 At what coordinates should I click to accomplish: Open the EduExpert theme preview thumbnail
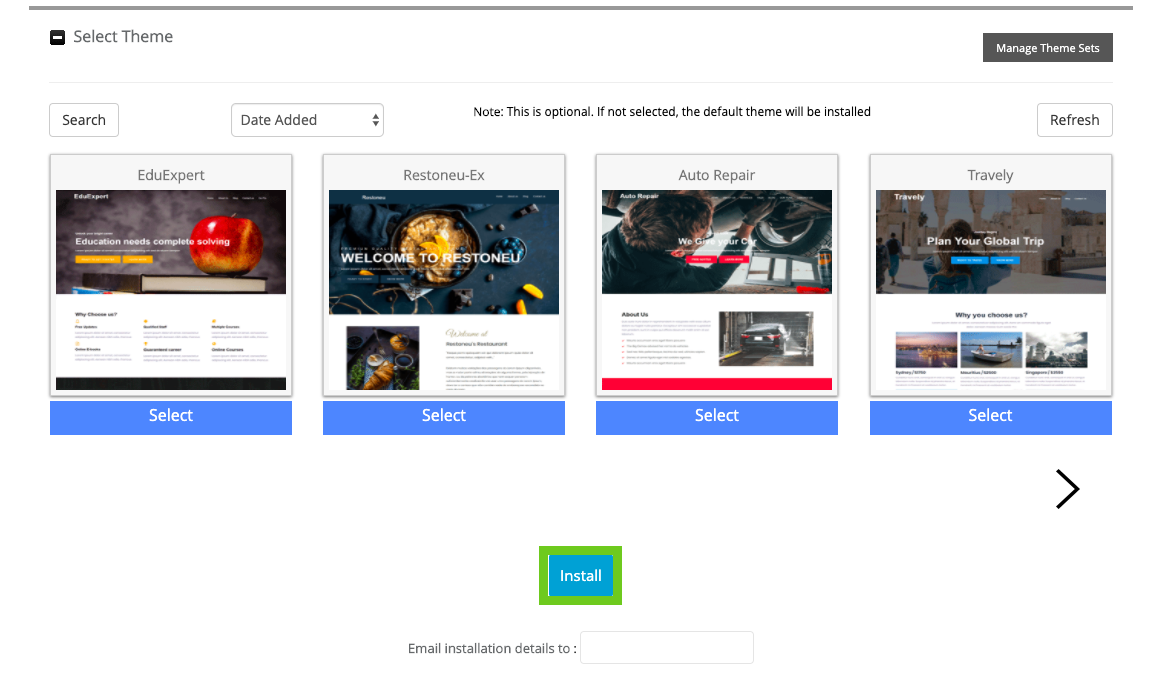[171, 290]
